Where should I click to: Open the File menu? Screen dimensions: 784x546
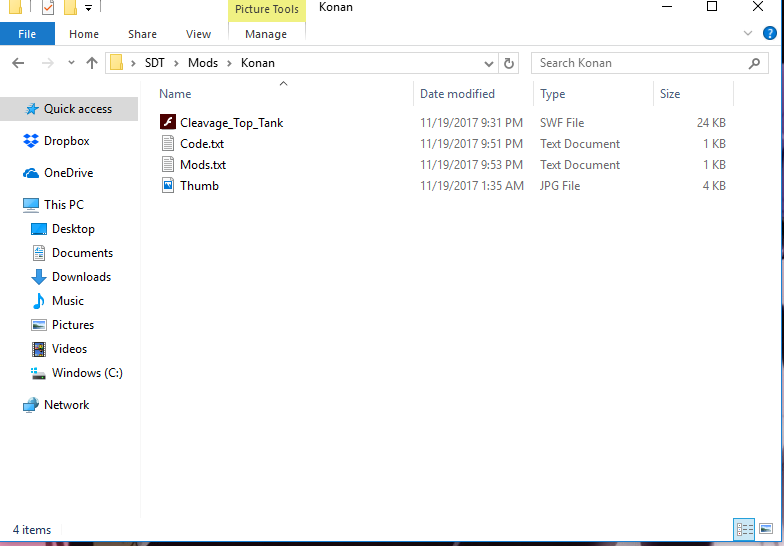pos(27,34)
